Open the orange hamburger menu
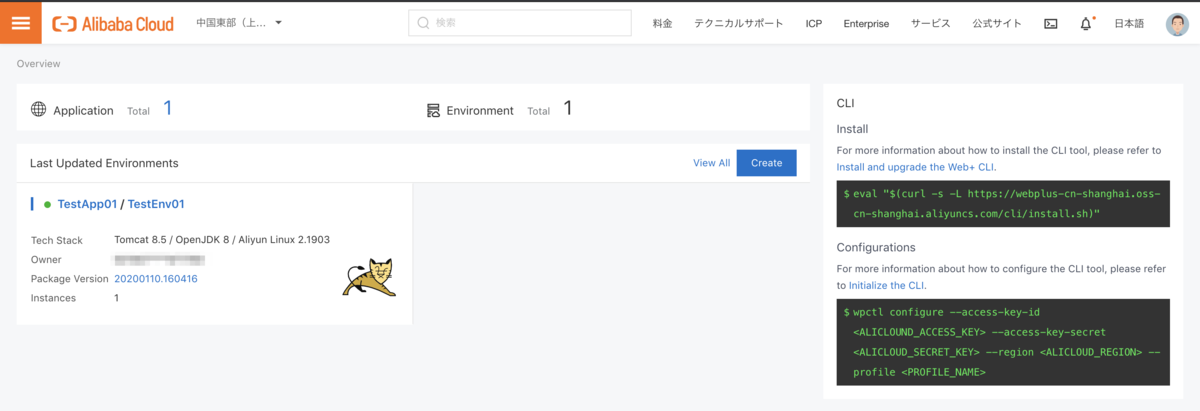 click(x=21, y=22)
